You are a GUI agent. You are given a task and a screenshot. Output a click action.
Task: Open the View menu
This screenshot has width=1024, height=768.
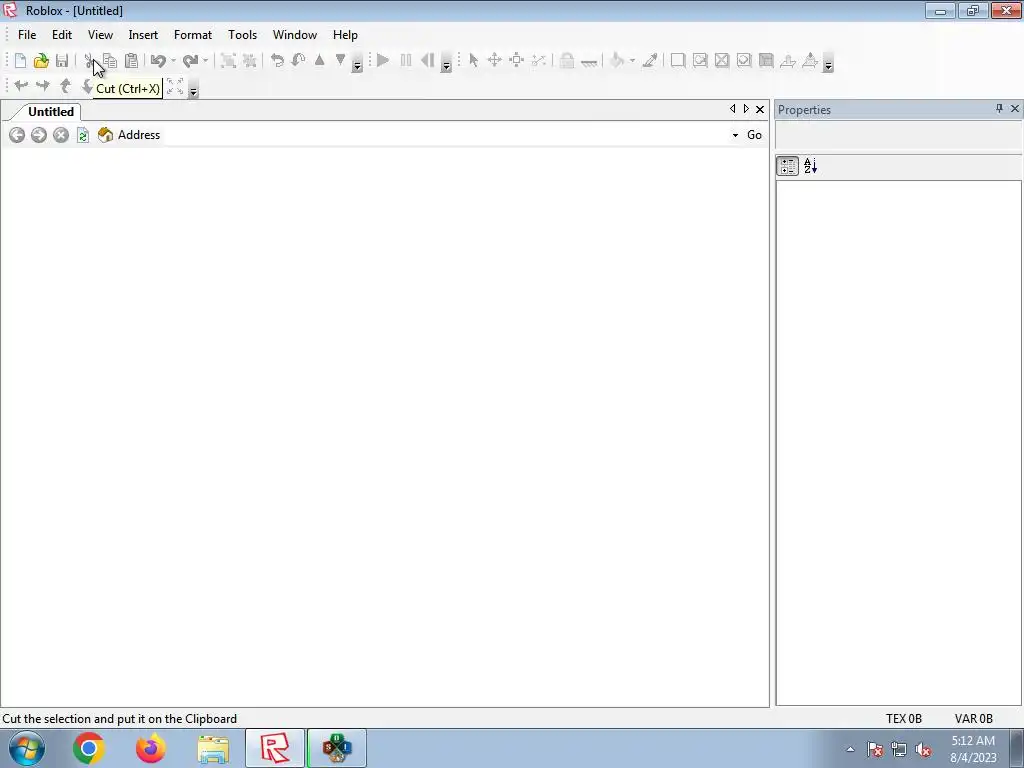click(x=101, y=35)
